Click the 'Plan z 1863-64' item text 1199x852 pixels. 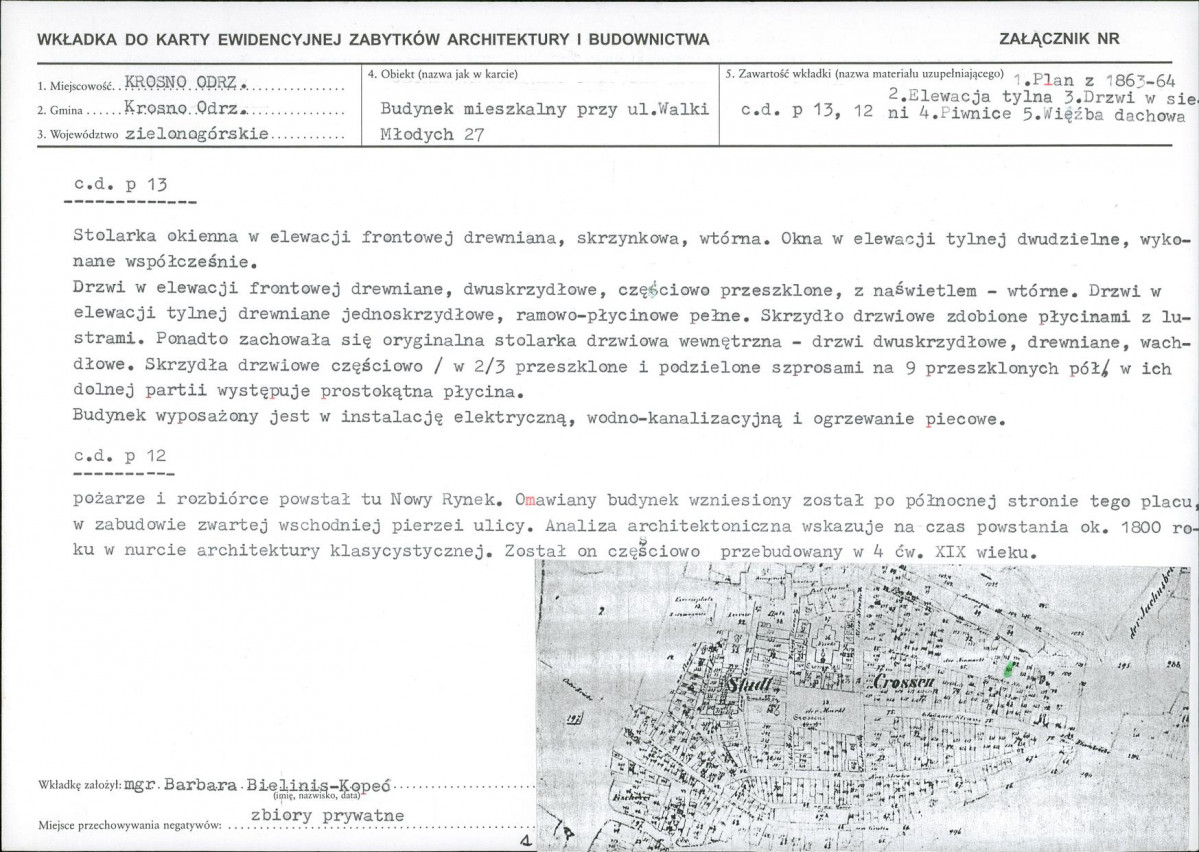[x=1093, y=80]
